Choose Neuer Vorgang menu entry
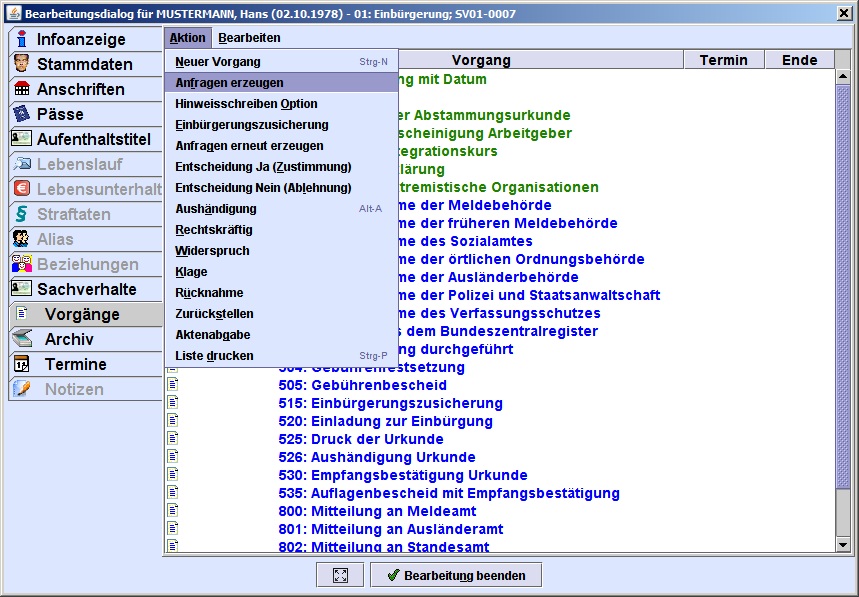The width and height of the screenshot is (859, 597). [217, 62]
